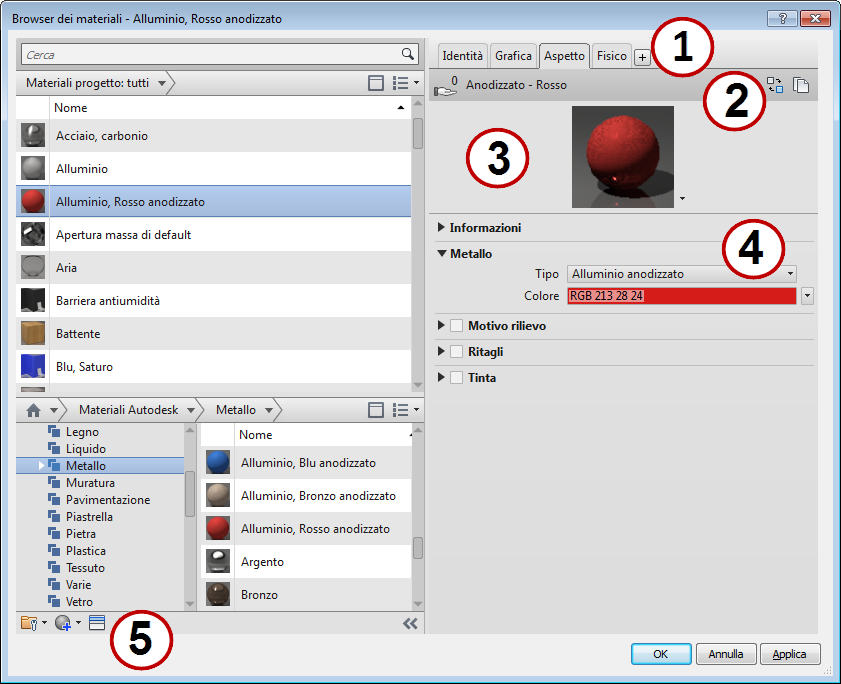Viewport: 841px width, 684px height.
Task: Open library list view options icon
Action: (x=405, y=410)
